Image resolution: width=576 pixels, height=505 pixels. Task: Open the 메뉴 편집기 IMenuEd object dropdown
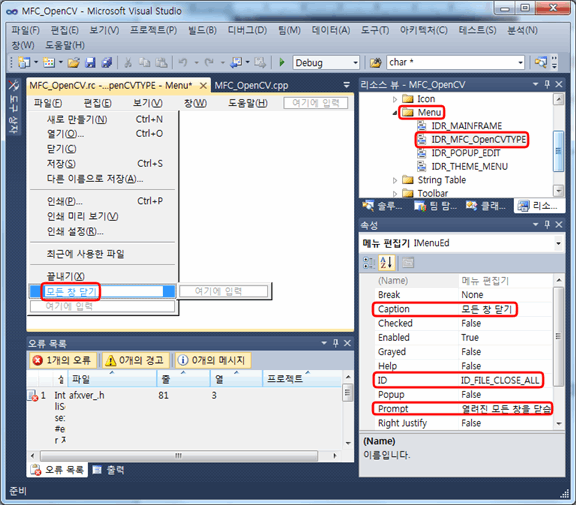coord(558,244)
